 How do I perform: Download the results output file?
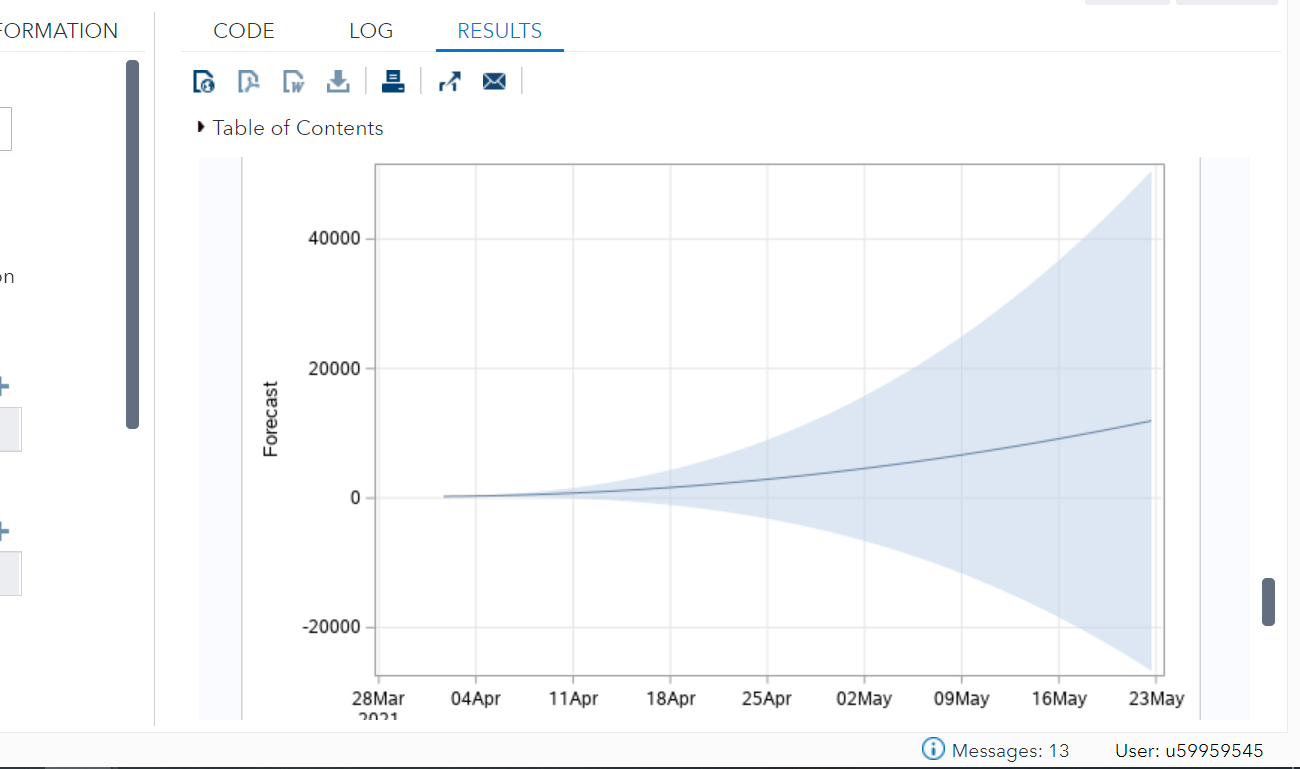pos(337,81)
